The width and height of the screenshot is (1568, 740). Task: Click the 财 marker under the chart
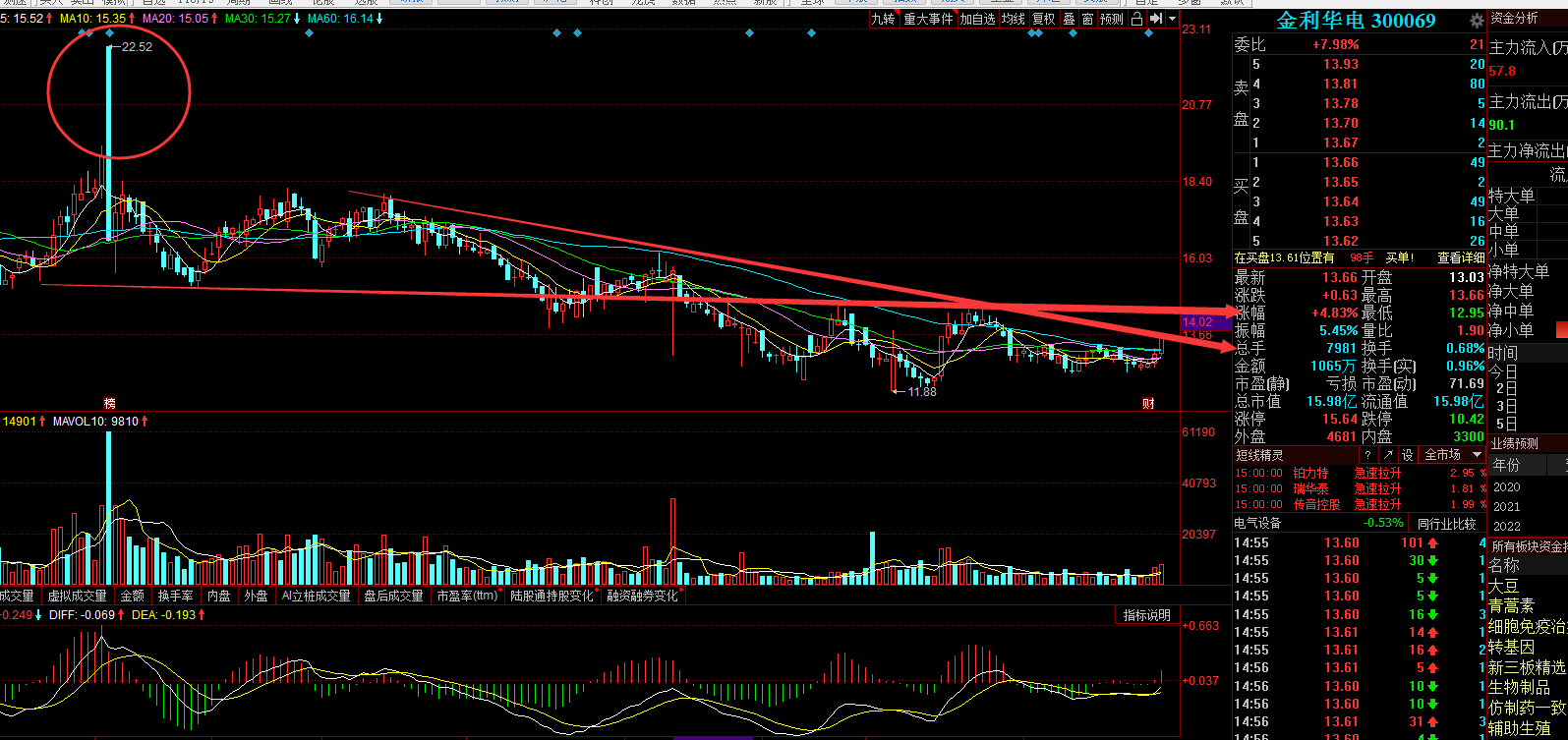click(x=1147, y=403)
